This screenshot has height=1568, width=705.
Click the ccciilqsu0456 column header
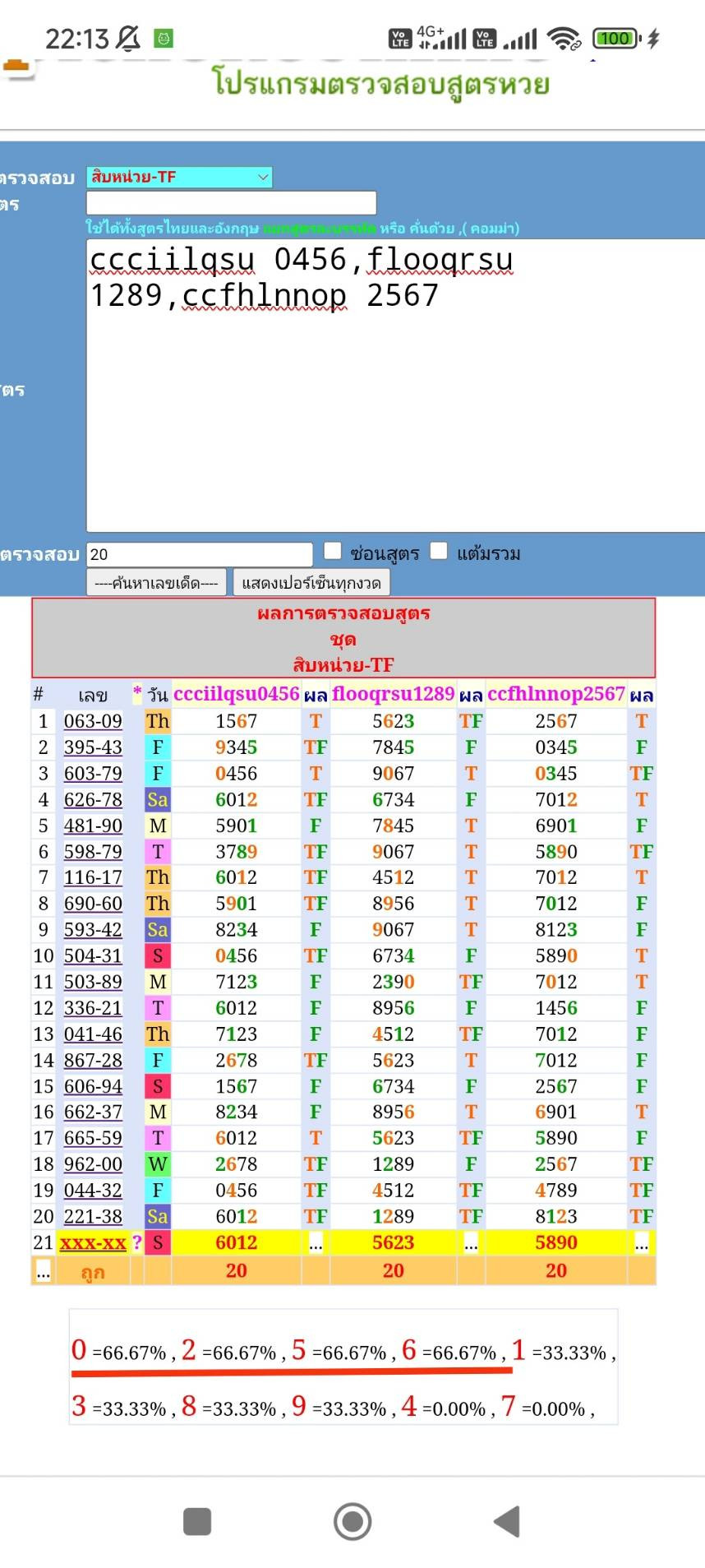237,694
